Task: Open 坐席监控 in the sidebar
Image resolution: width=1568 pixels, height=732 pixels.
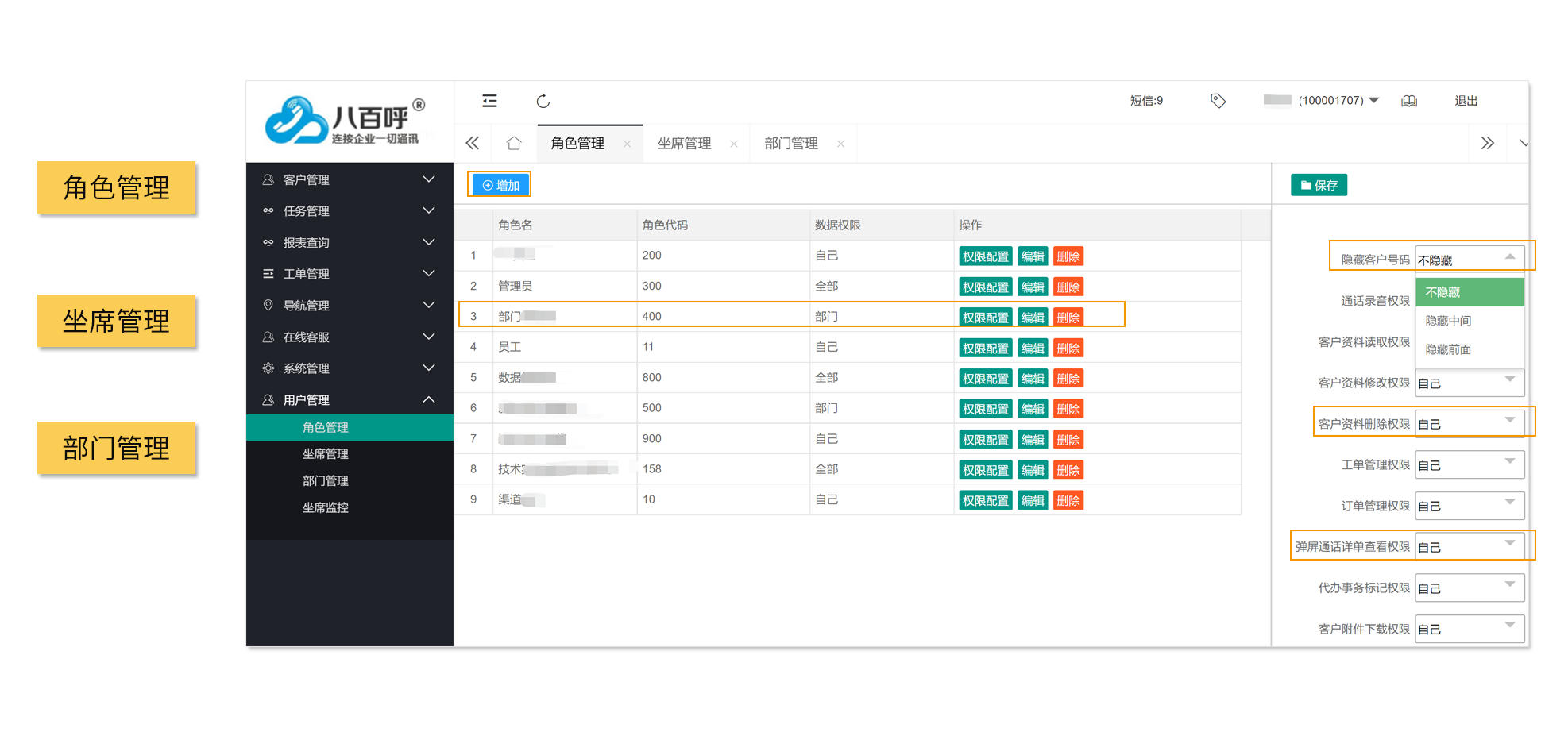Action: (x=326, y=507)
